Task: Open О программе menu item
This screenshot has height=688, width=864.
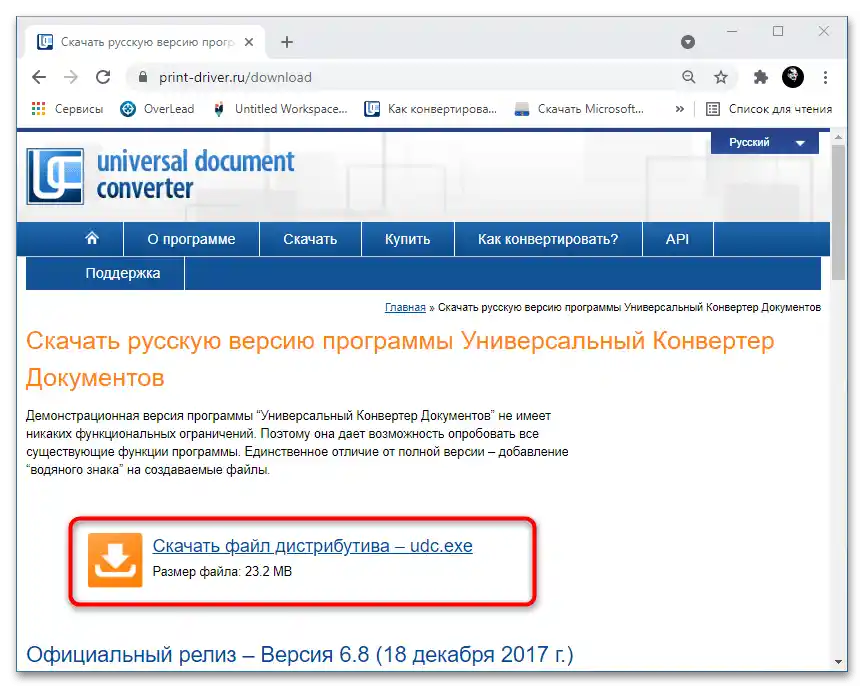Action: pyautogui.click(x=191, y=239)
